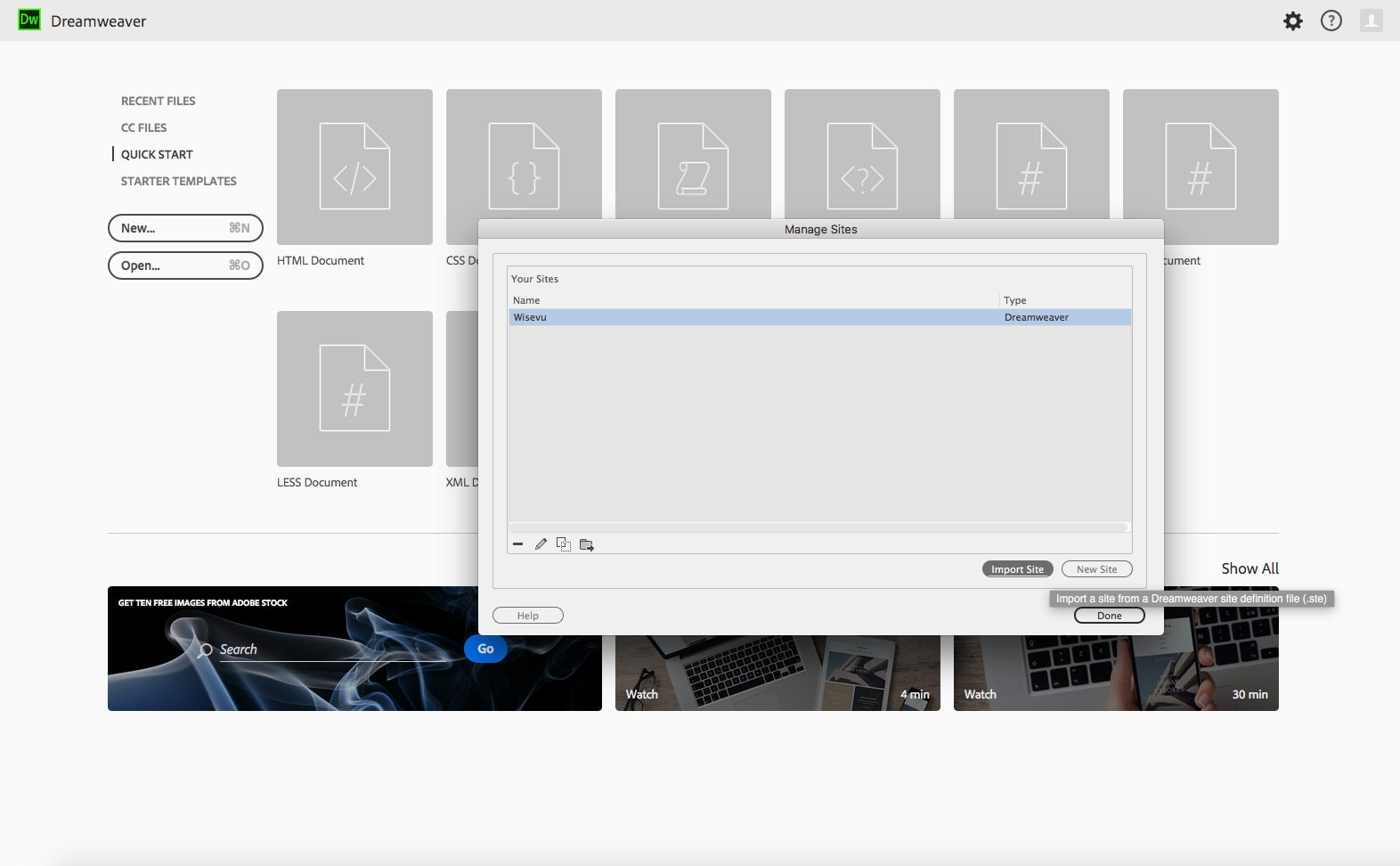Open the 30 min Watch video
The width and height of the screenshot is (1400, 866).
[1116, 673]
